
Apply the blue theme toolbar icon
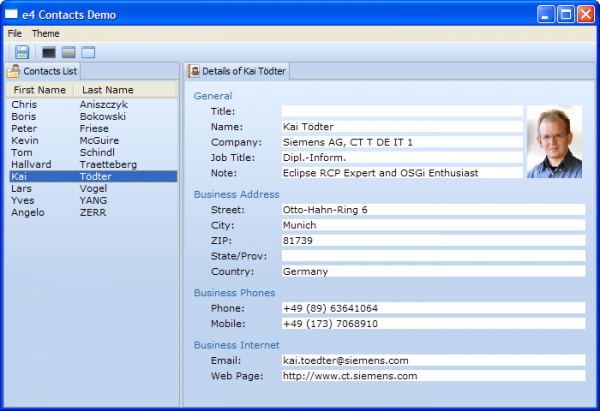88,52
